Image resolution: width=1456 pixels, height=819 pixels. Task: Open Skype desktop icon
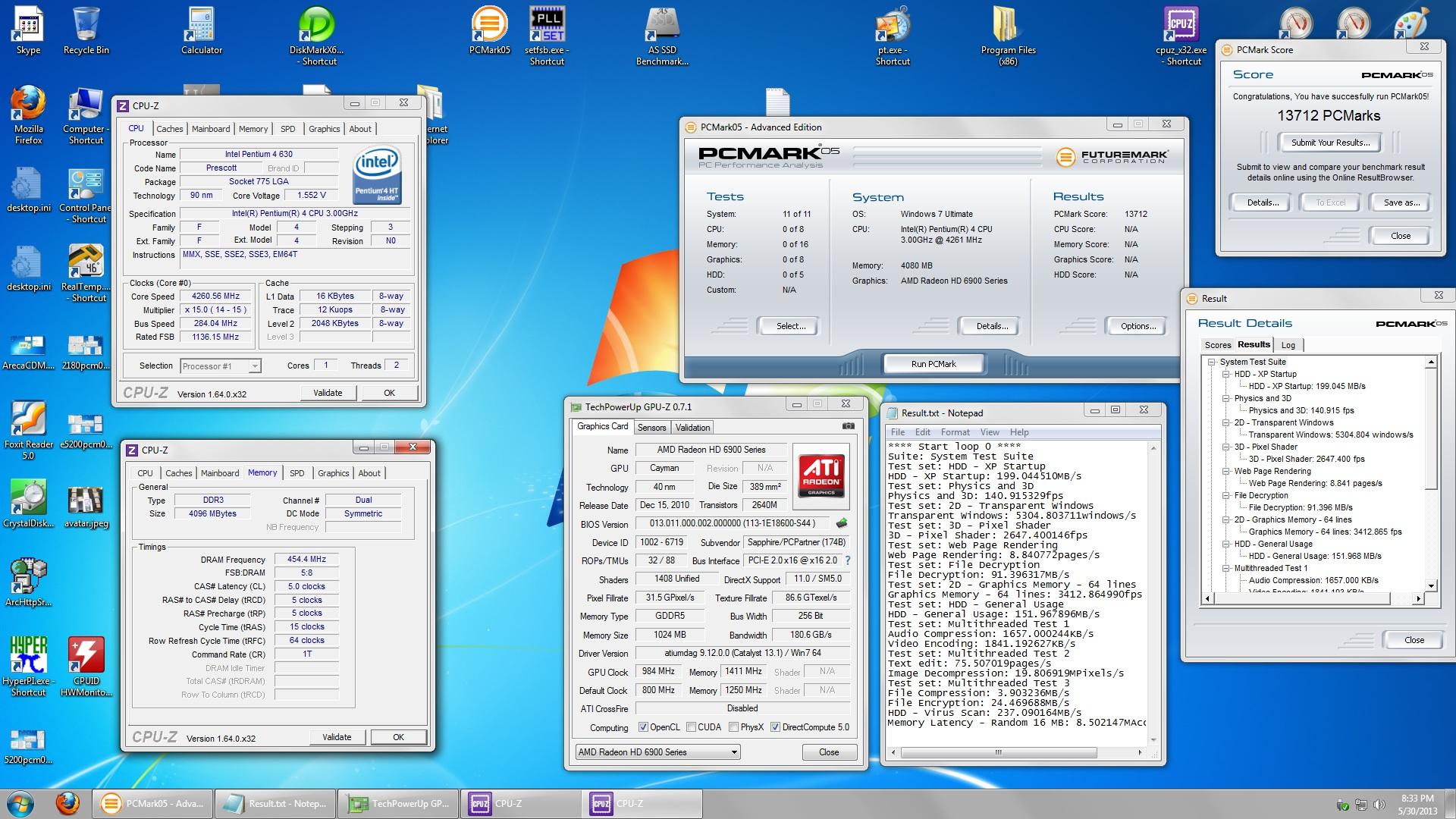[28, 30]
